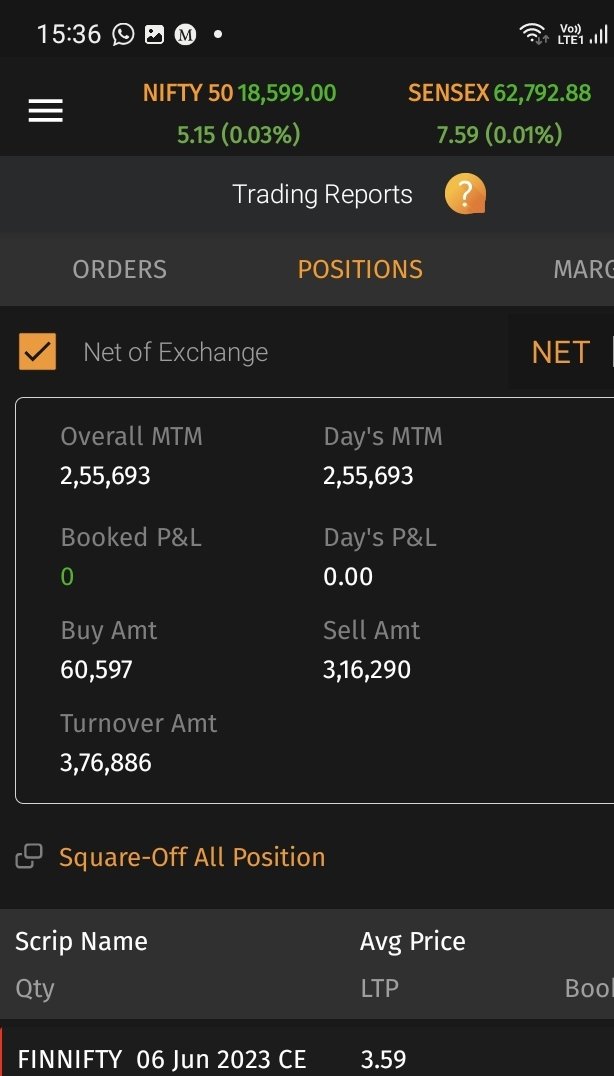The image size is (614, 1076).
Task: Tap the gallery image notification icon
Action: [154, 34]
